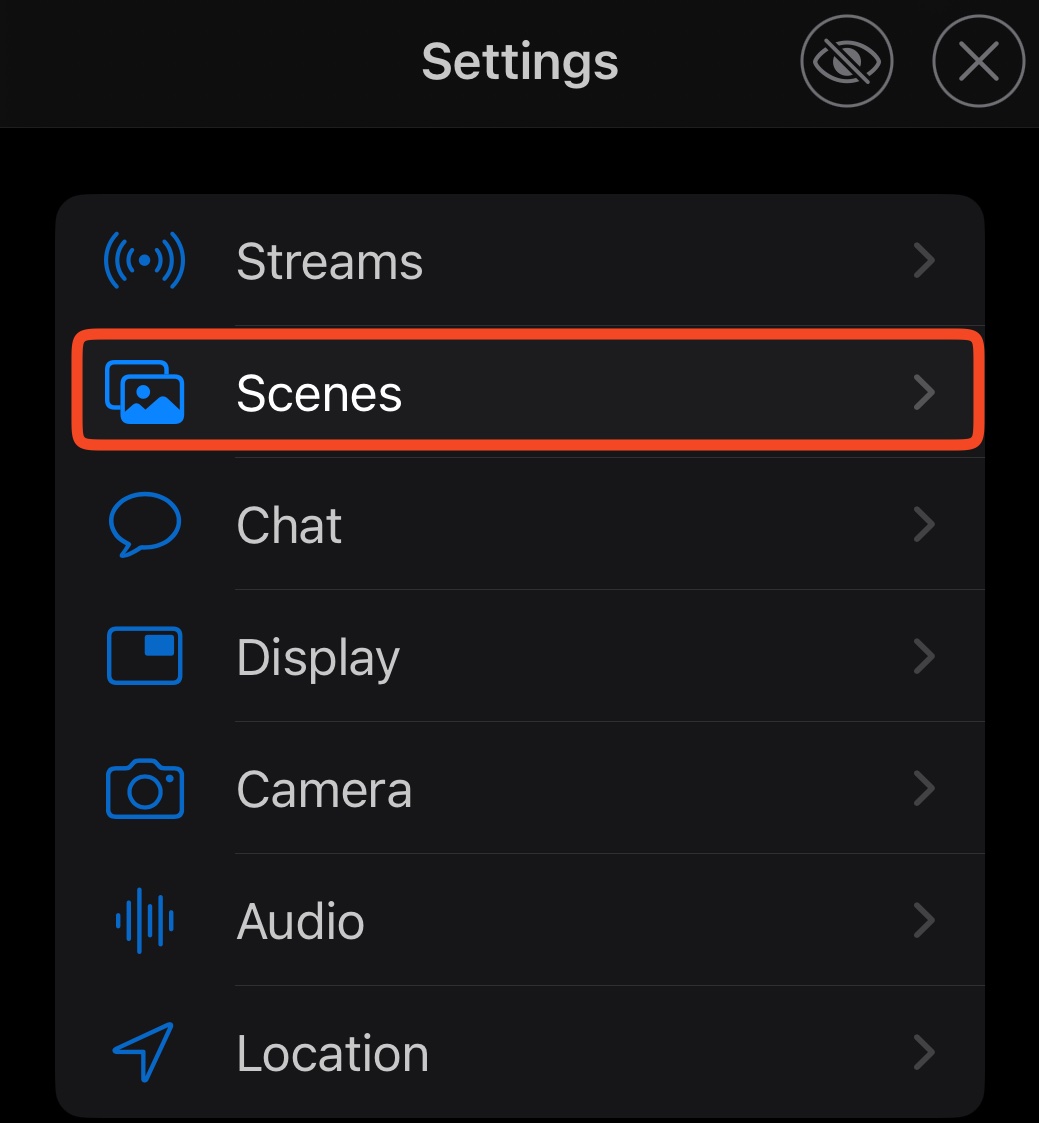
Task: Expand the Camera row chevron
Action: [924, 789]
